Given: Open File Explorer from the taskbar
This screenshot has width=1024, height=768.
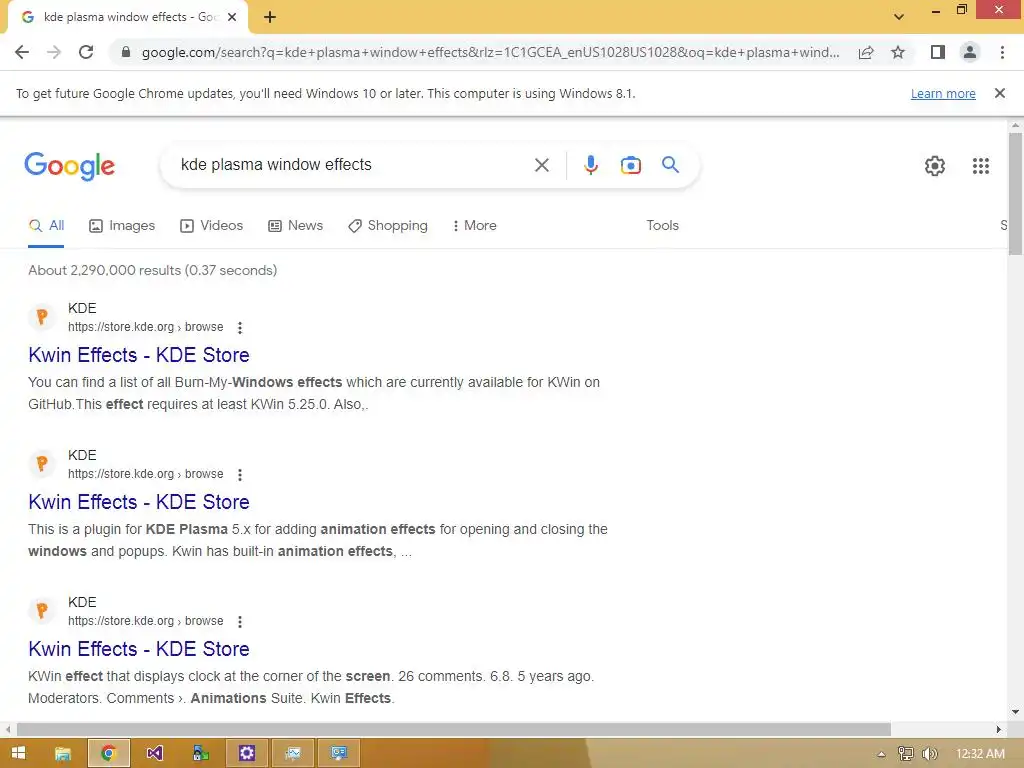Looking at the screenshot, I should click(x=63, y=754).
